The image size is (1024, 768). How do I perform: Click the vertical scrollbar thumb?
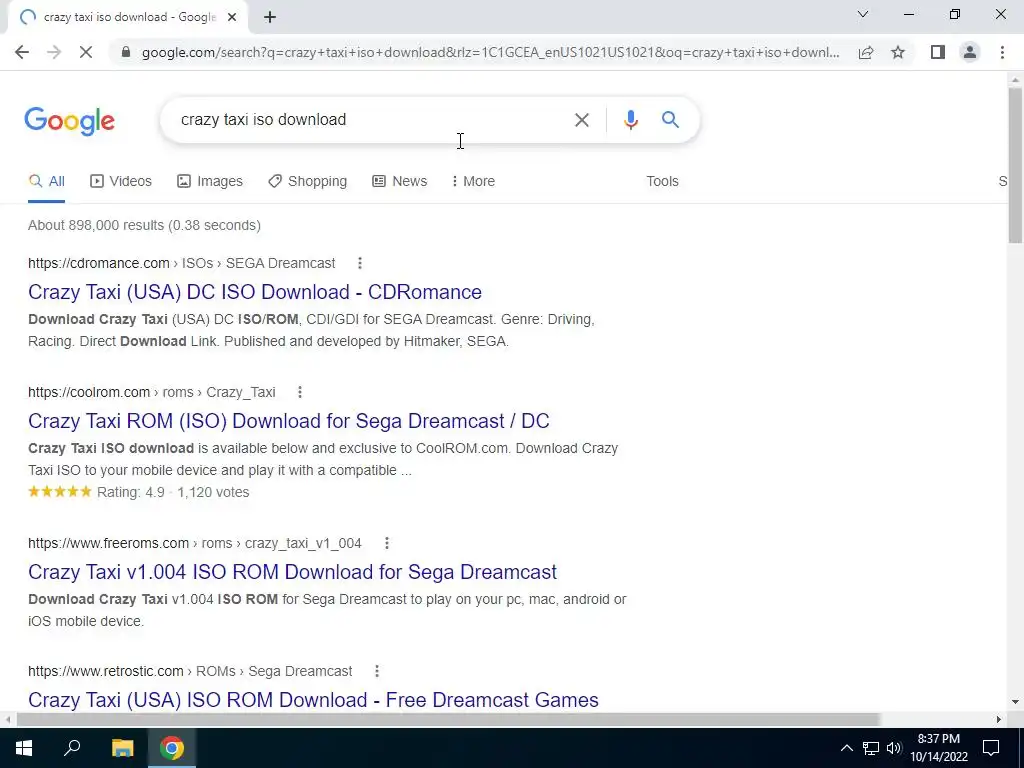coord(1015,165)
